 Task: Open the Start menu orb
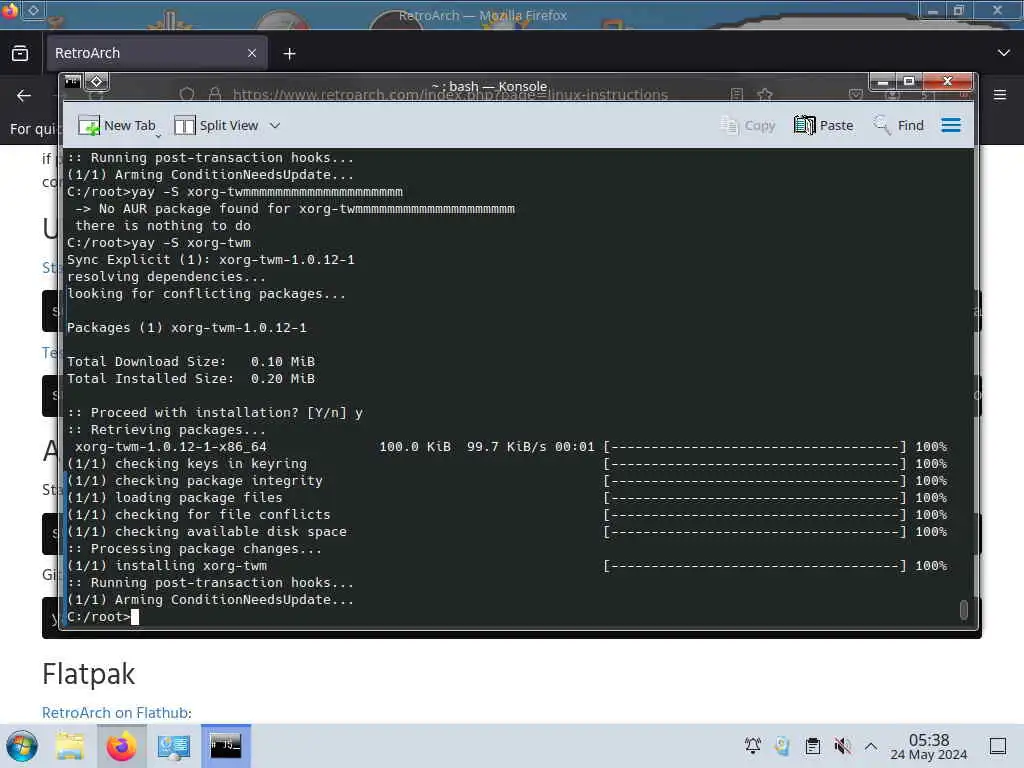coord(22,746)
